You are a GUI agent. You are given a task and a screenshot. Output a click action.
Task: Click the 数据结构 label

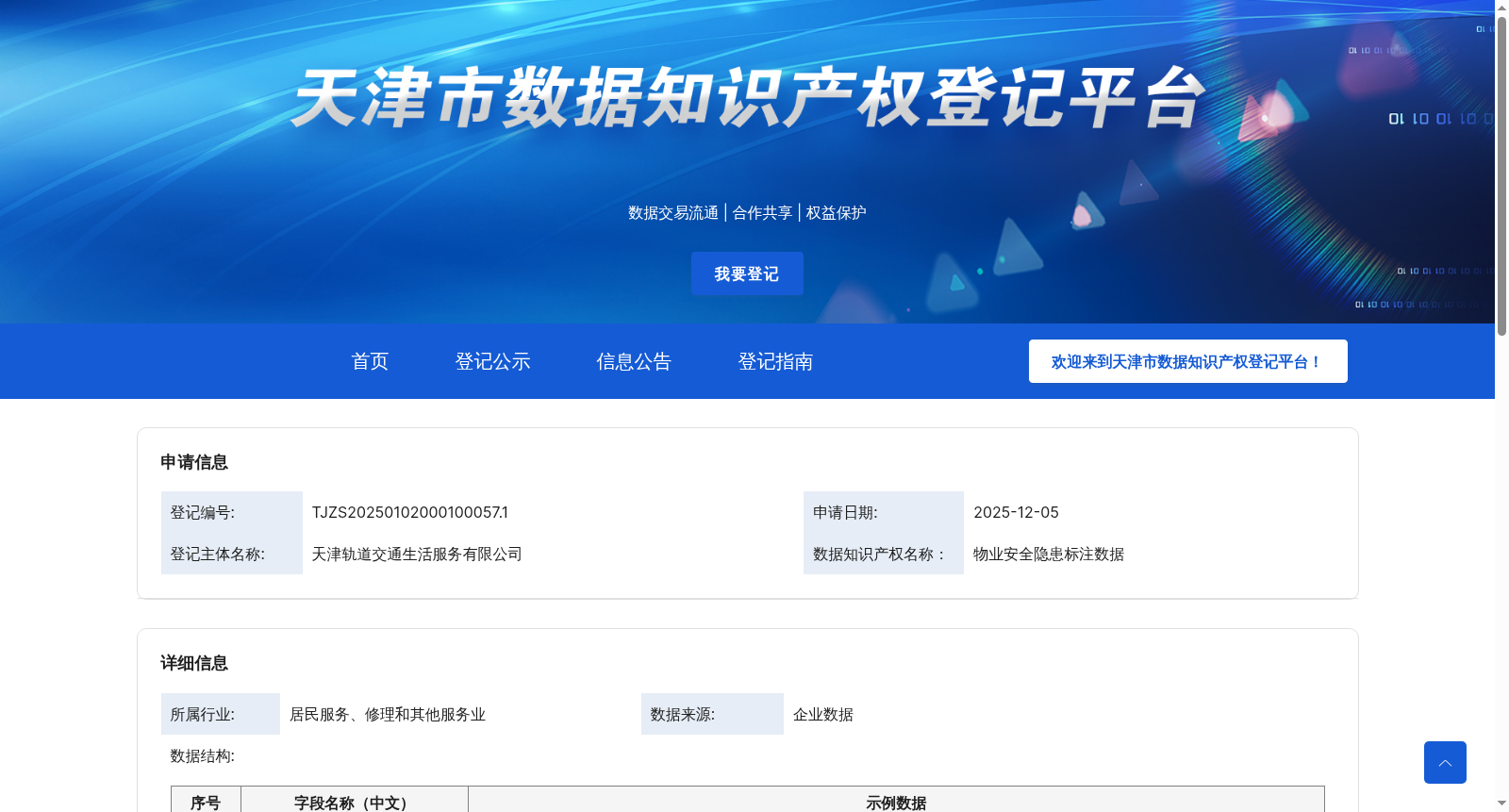click(x=203, y=755)
